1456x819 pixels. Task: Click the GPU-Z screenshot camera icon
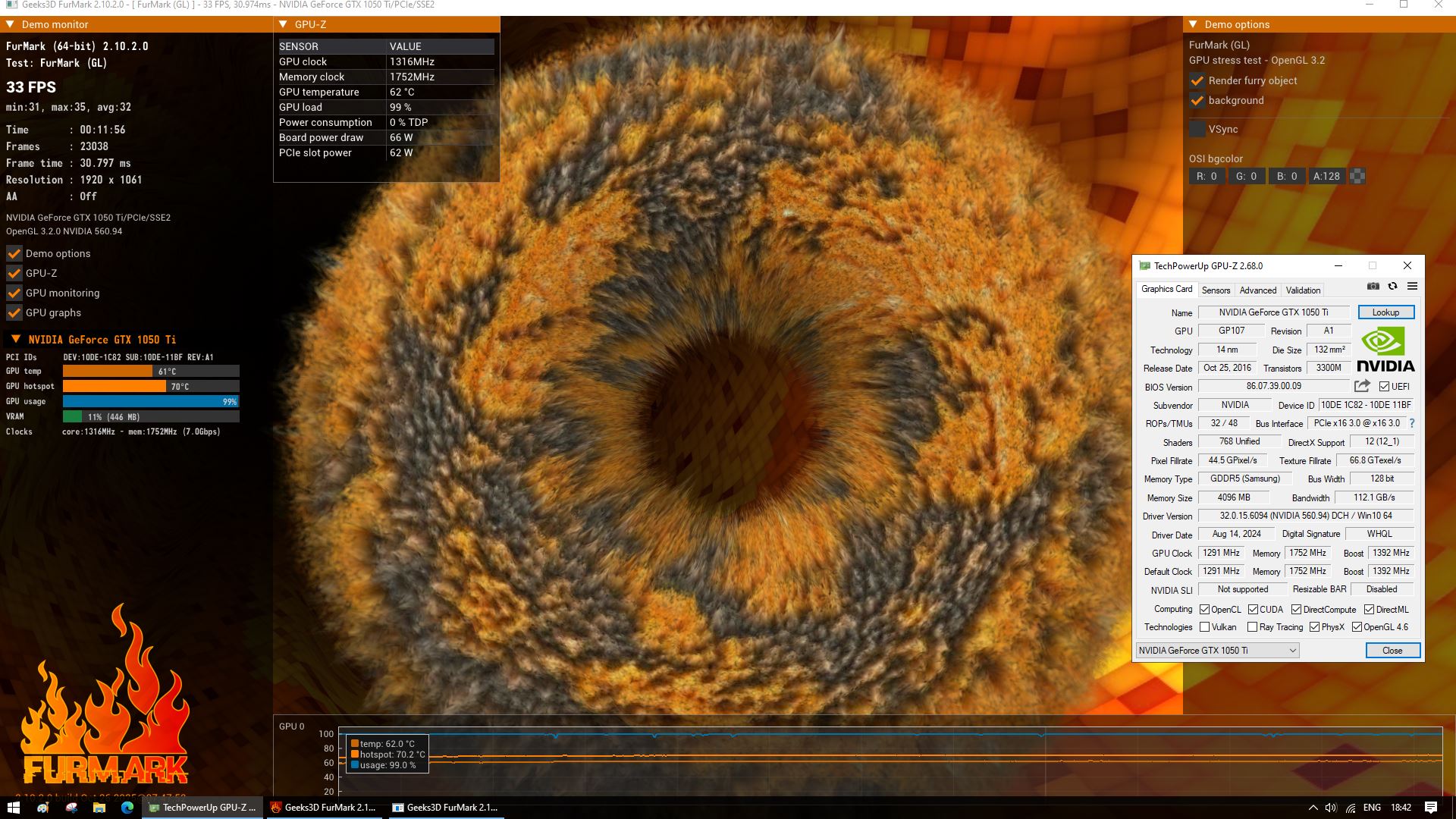click(x=1373, y=287)
